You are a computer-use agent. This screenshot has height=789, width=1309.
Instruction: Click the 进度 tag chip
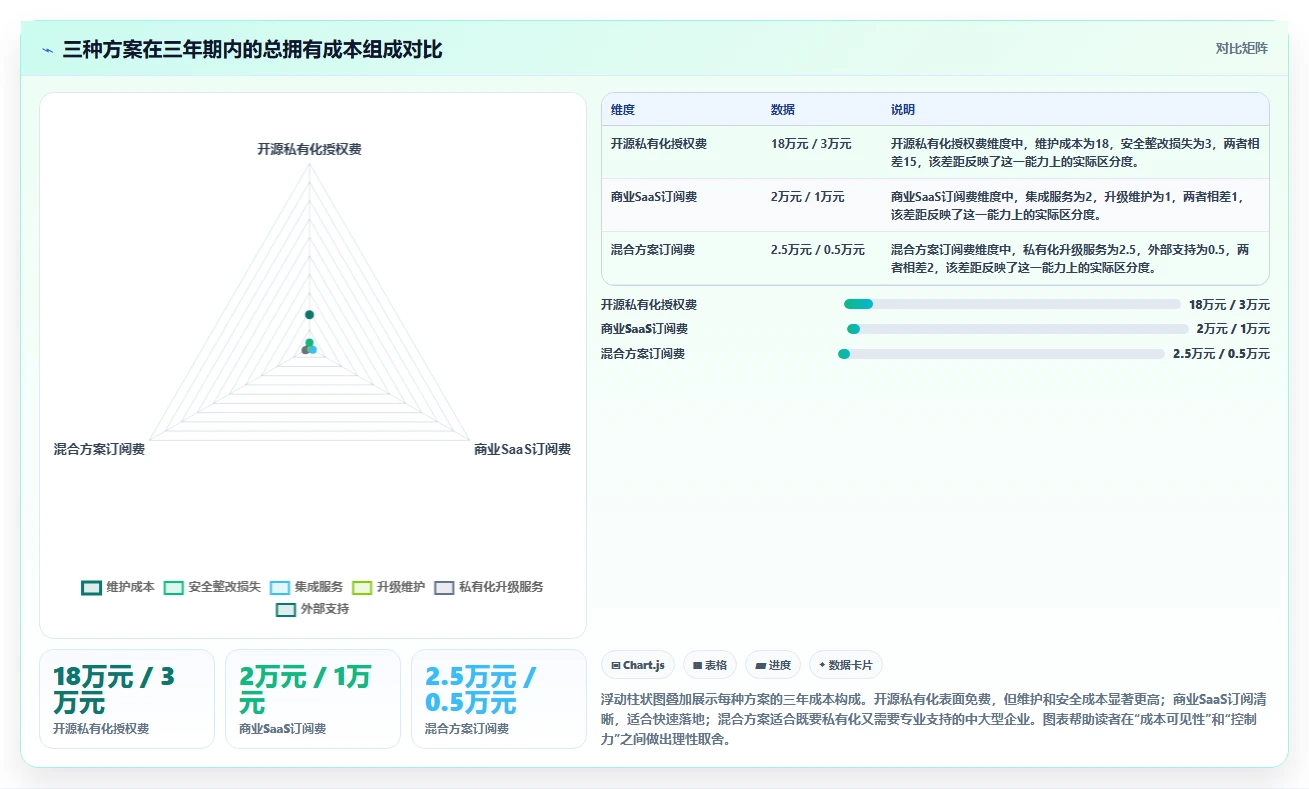(773, 665)
